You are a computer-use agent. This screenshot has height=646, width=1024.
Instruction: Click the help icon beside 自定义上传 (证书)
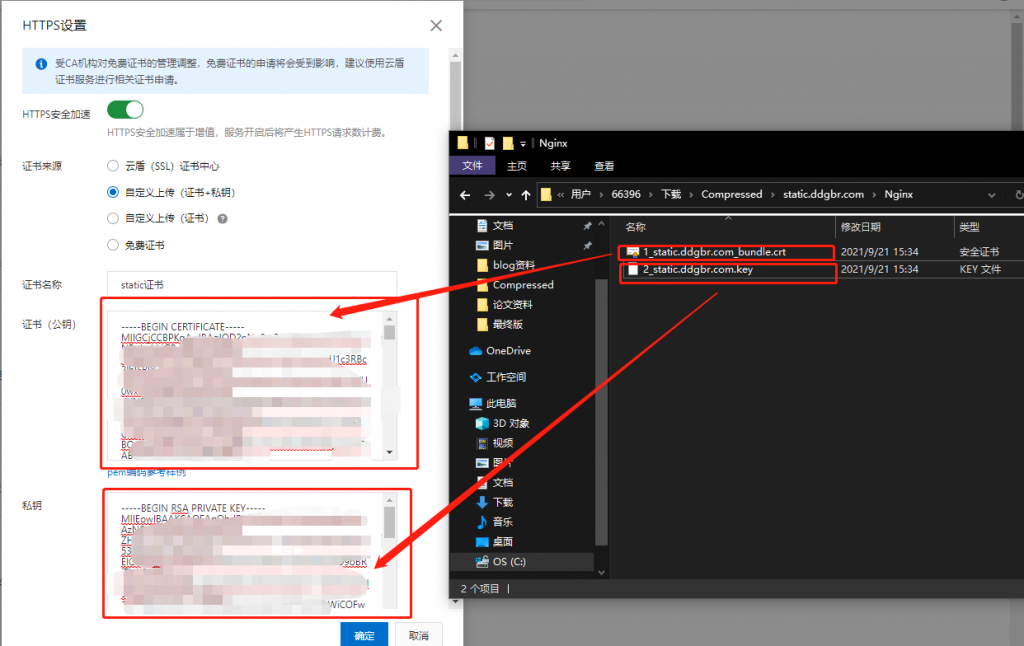223,219
